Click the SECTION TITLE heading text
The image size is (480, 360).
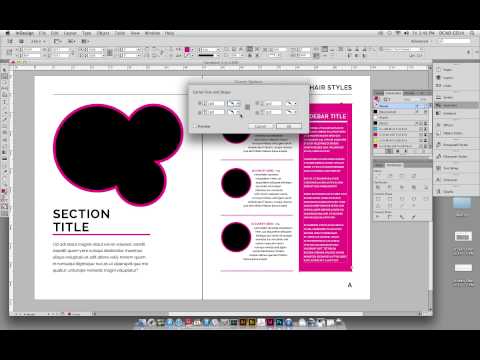click(81, 220)
